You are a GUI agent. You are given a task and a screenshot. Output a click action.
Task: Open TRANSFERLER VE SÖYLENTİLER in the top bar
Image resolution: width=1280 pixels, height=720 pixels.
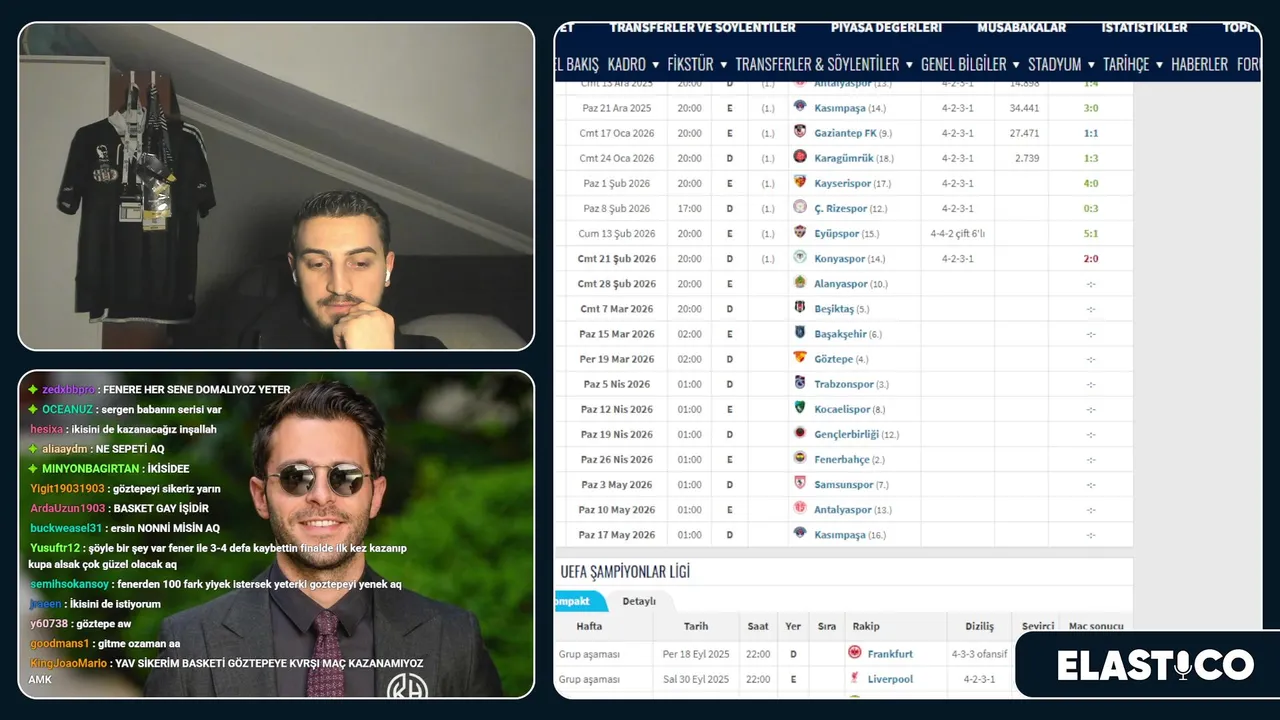(702, 27)
